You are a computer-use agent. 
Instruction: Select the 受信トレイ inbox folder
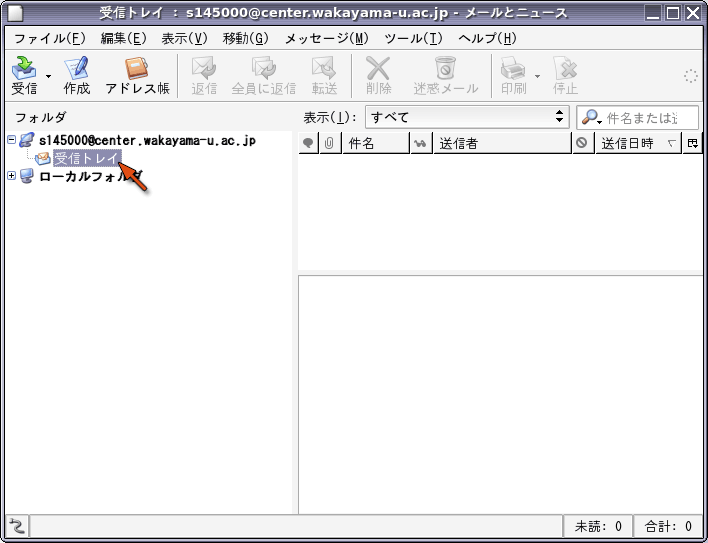tap(86, 158)
